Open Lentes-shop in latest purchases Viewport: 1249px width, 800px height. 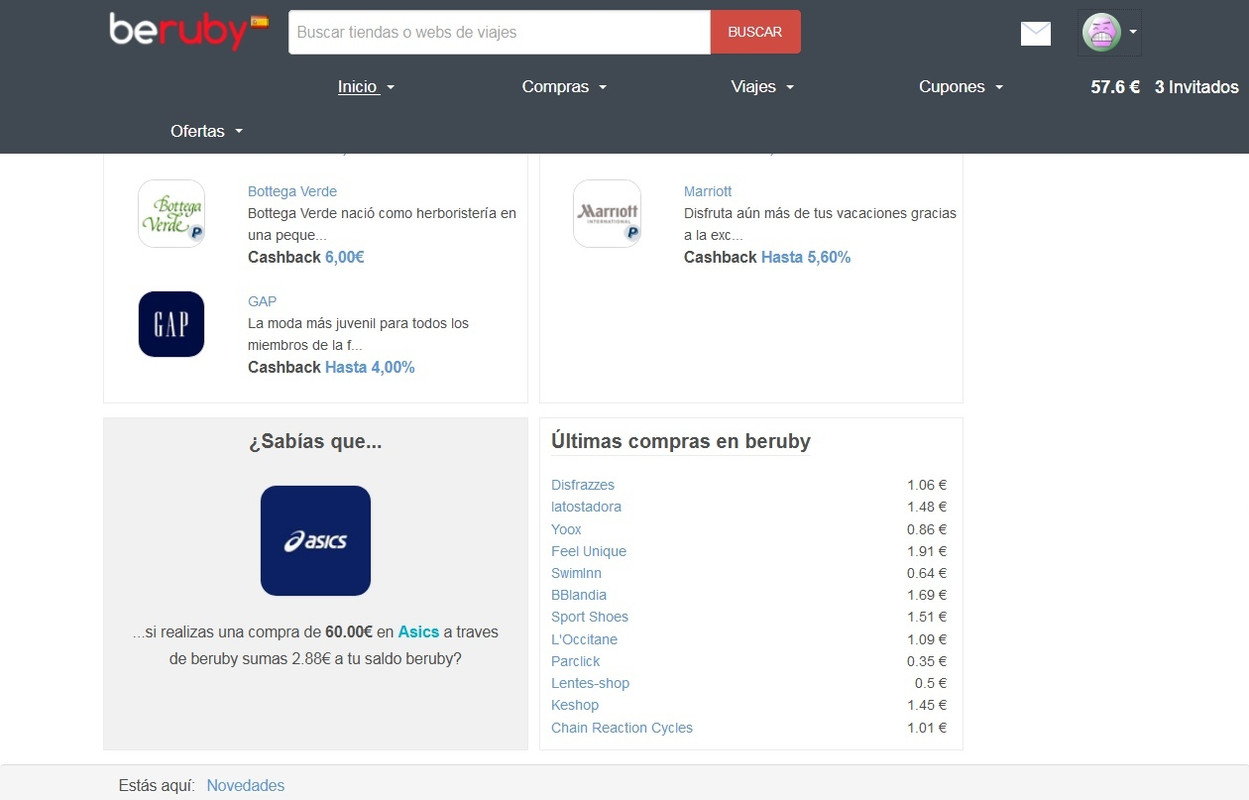tap(590, 683)
